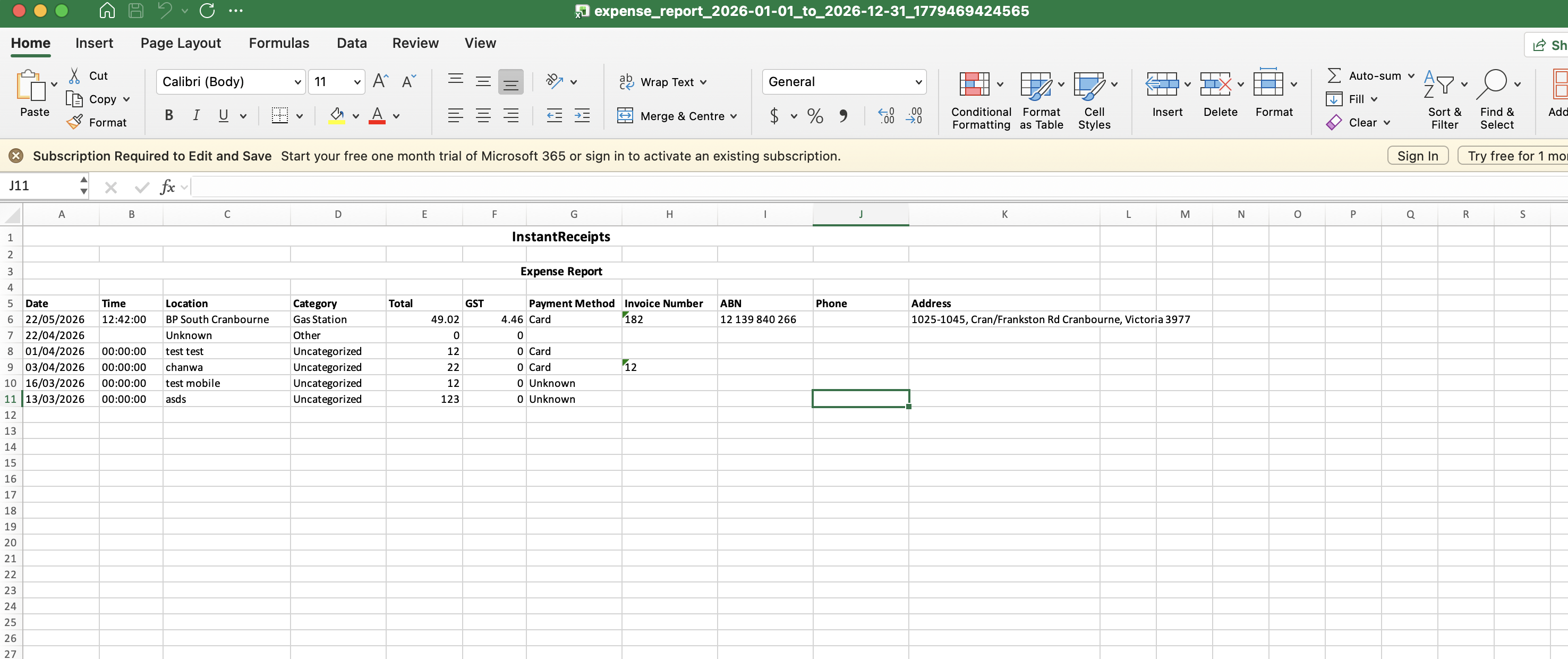Switch to the View tab

pyautogui.click(x=480, y=43)
